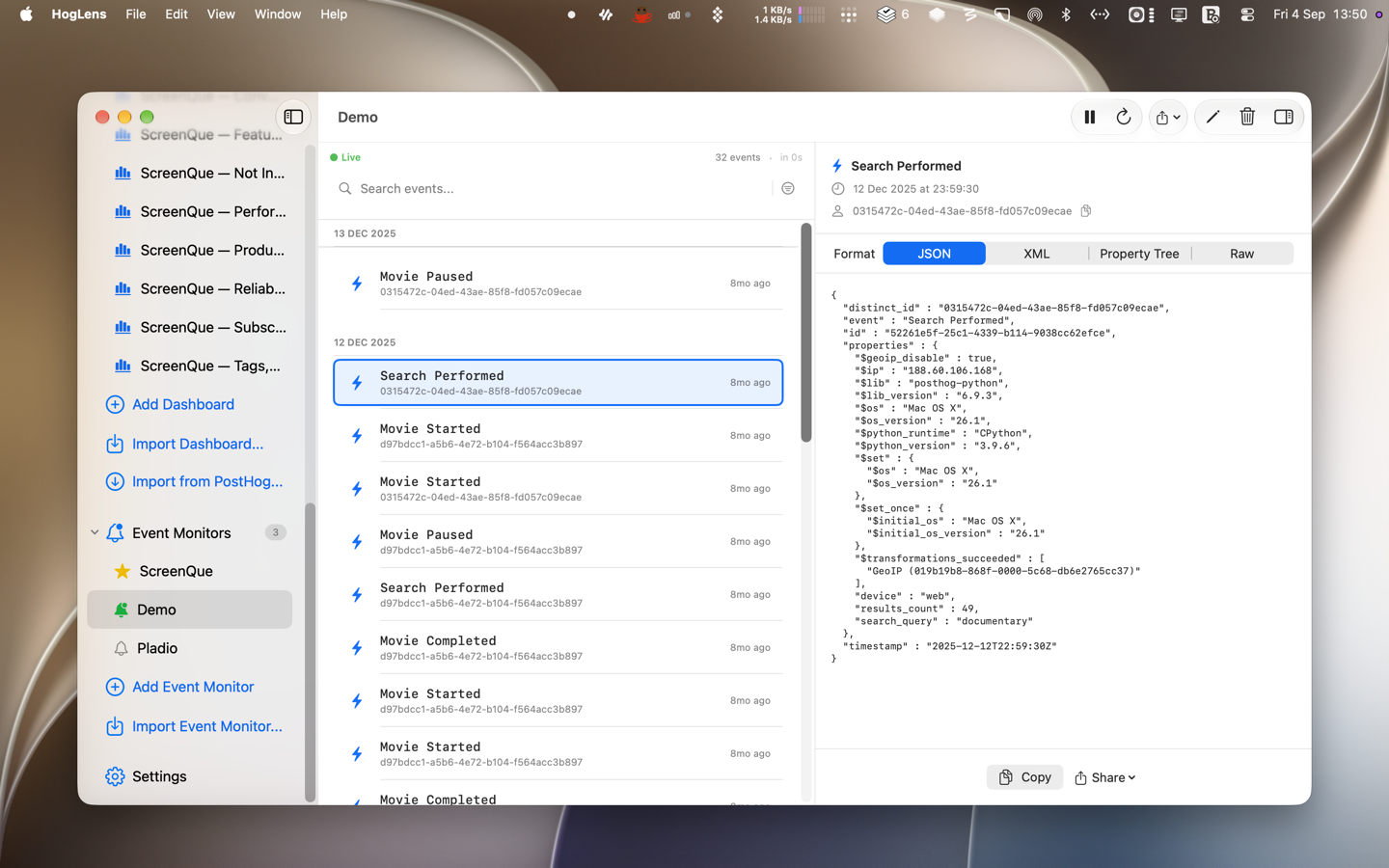Click the Search Performed detail title
1389x868 pixels.
click(906, 166)
